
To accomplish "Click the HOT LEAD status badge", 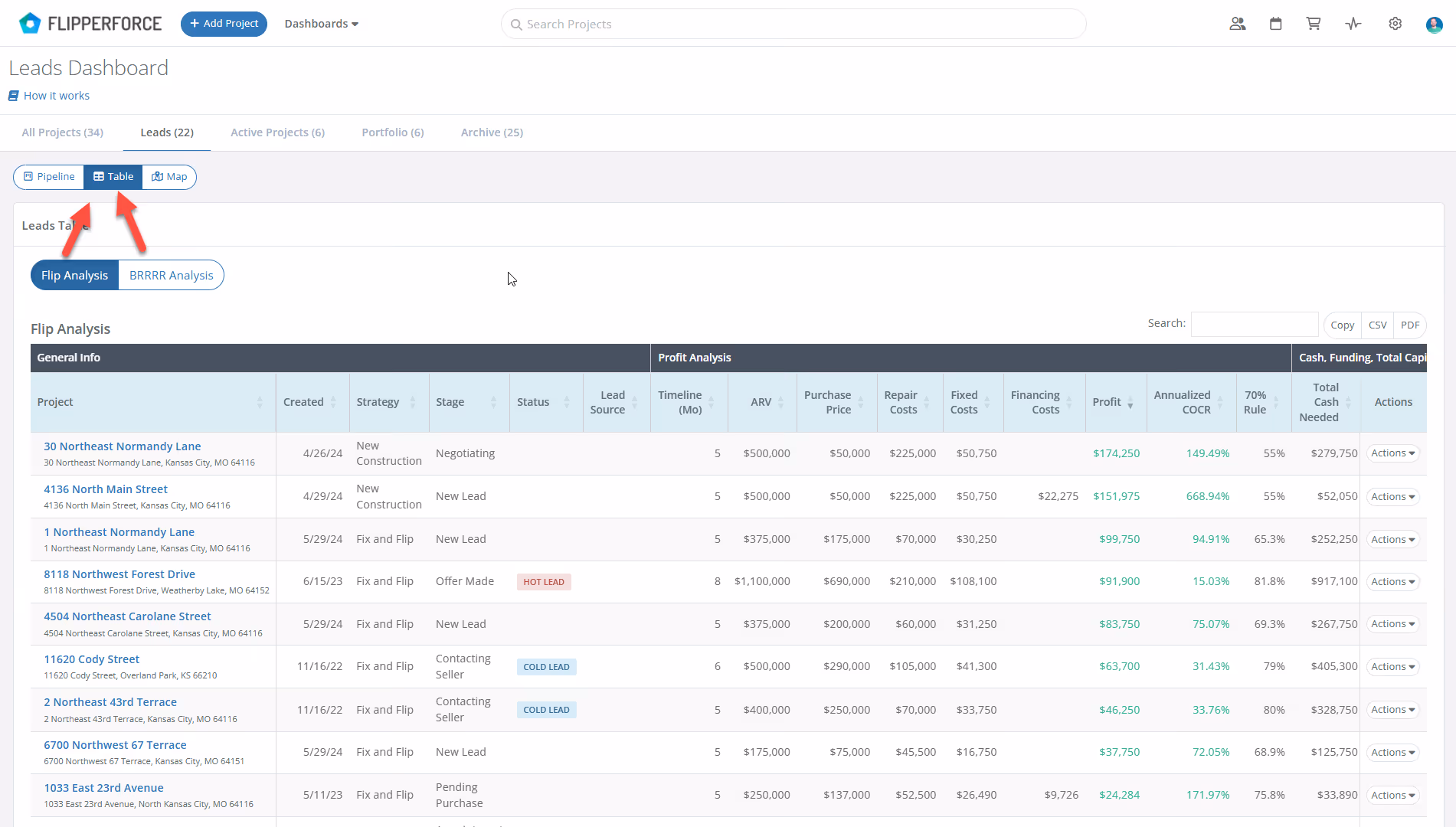I will pyautogui.click(x=544, y=582).
